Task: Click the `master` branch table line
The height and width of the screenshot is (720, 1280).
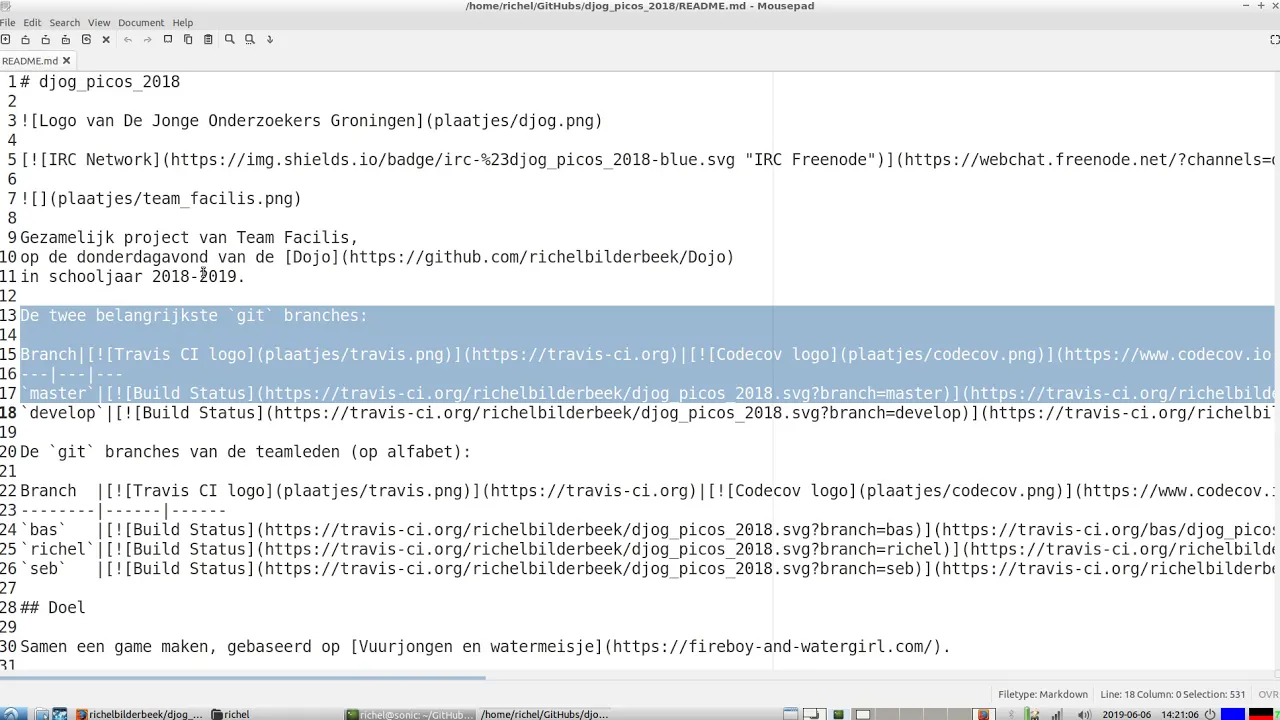Action: click(x=647, y=394)
